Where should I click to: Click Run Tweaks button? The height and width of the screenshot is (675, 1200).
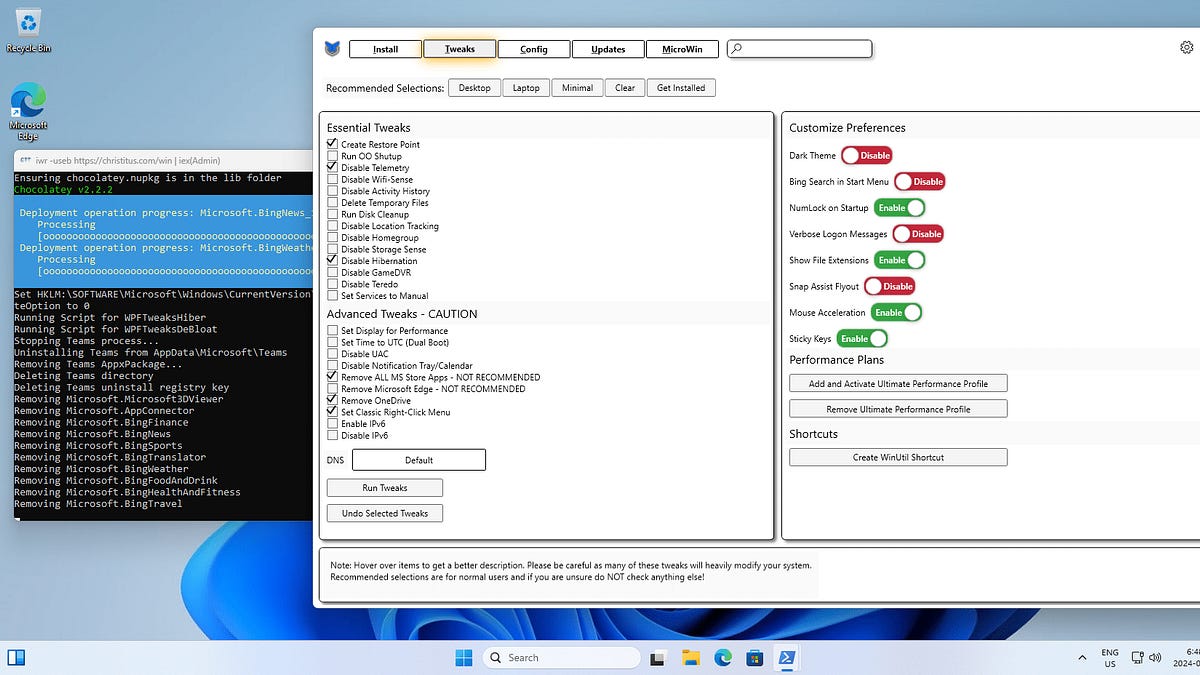click(385, 488)
